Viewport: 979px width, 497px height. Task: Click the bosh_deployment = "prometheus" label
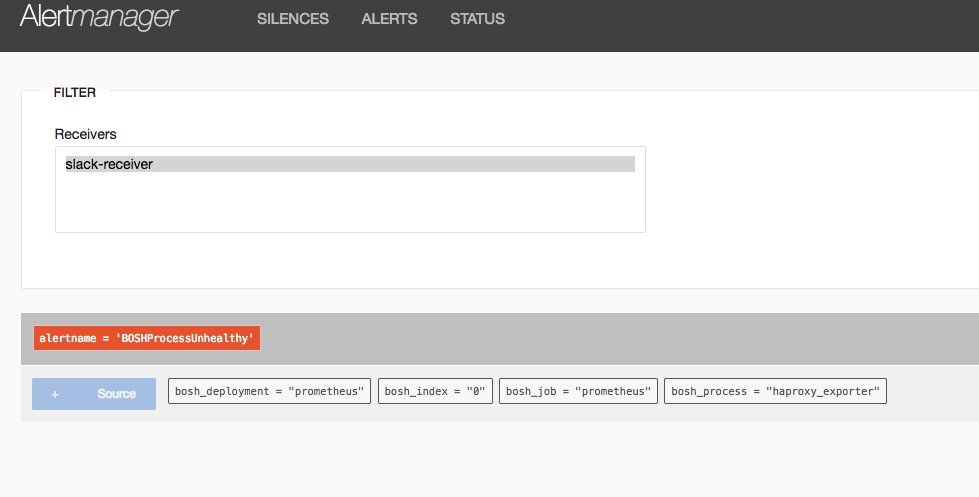[x=269, y=391]
